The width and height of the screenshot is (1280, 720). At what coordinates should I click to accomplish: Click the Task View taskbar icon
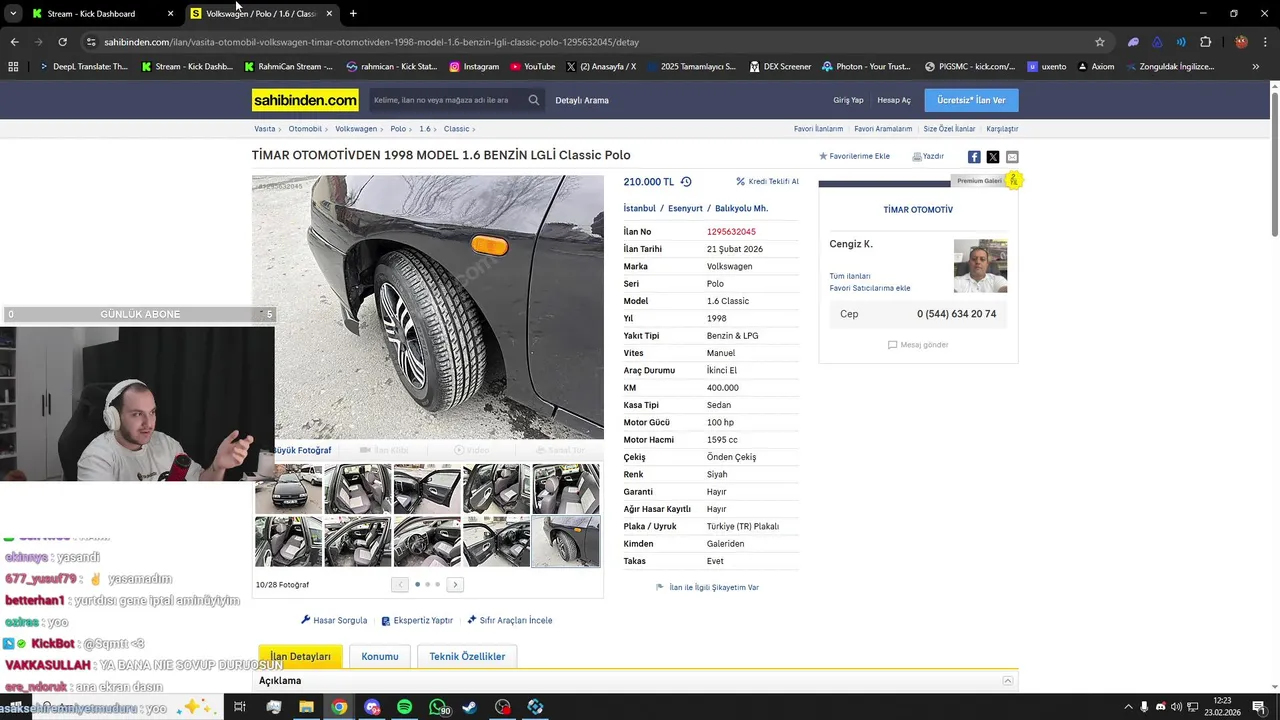pyautogui.click(x=240, y=707)
